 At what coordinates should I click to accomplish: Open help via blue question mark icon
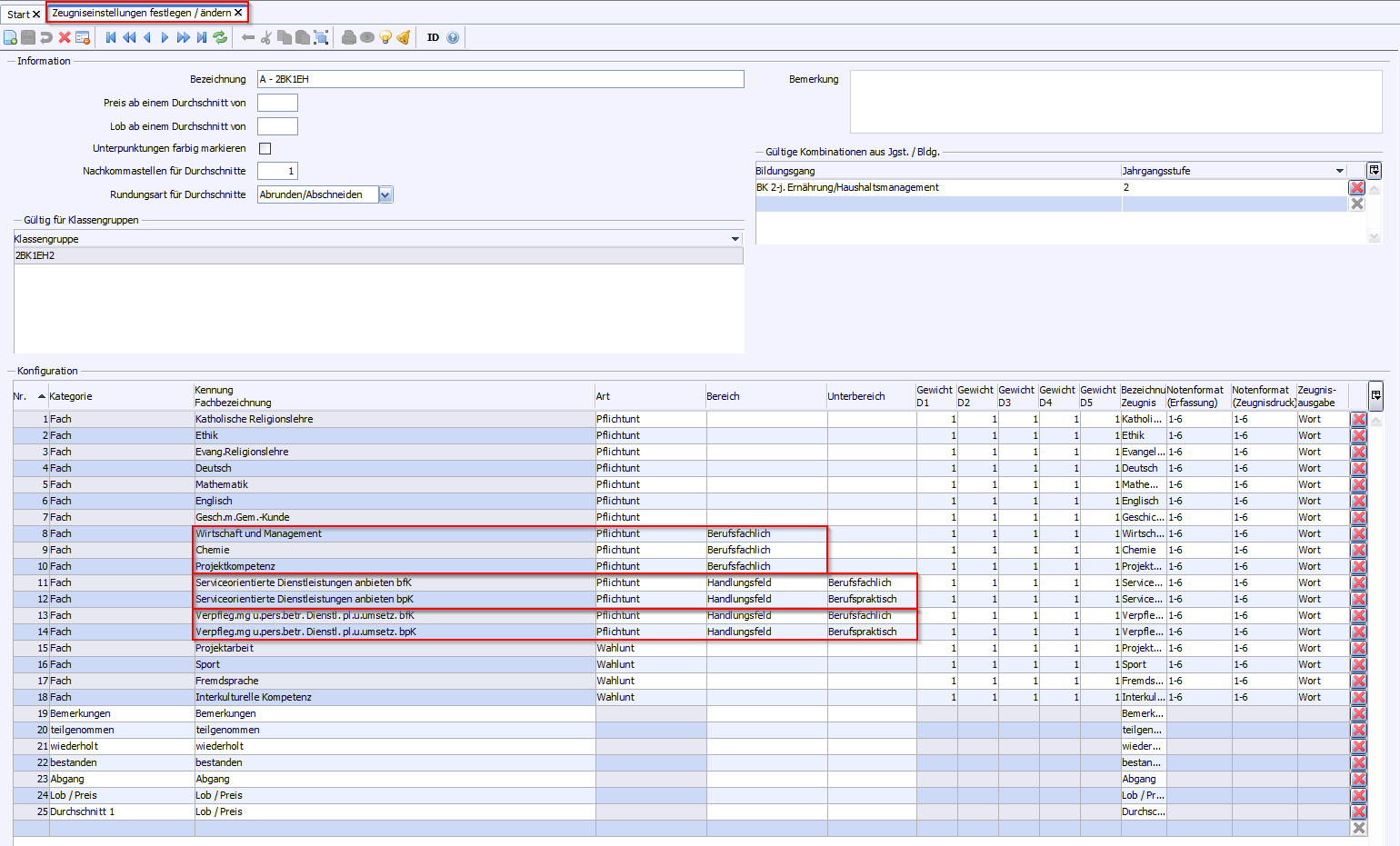(453, 37)
